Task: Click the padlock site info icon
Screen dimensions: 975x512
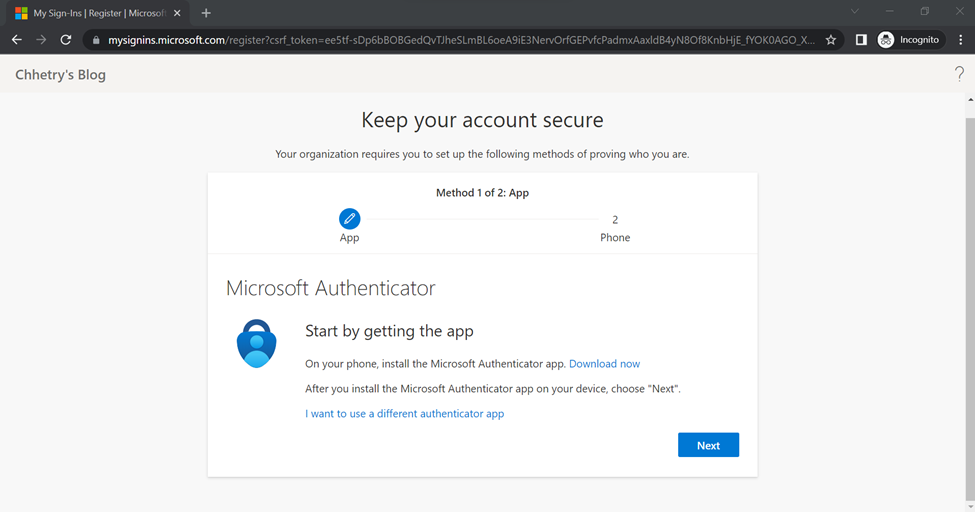Action: pos(95,40)
